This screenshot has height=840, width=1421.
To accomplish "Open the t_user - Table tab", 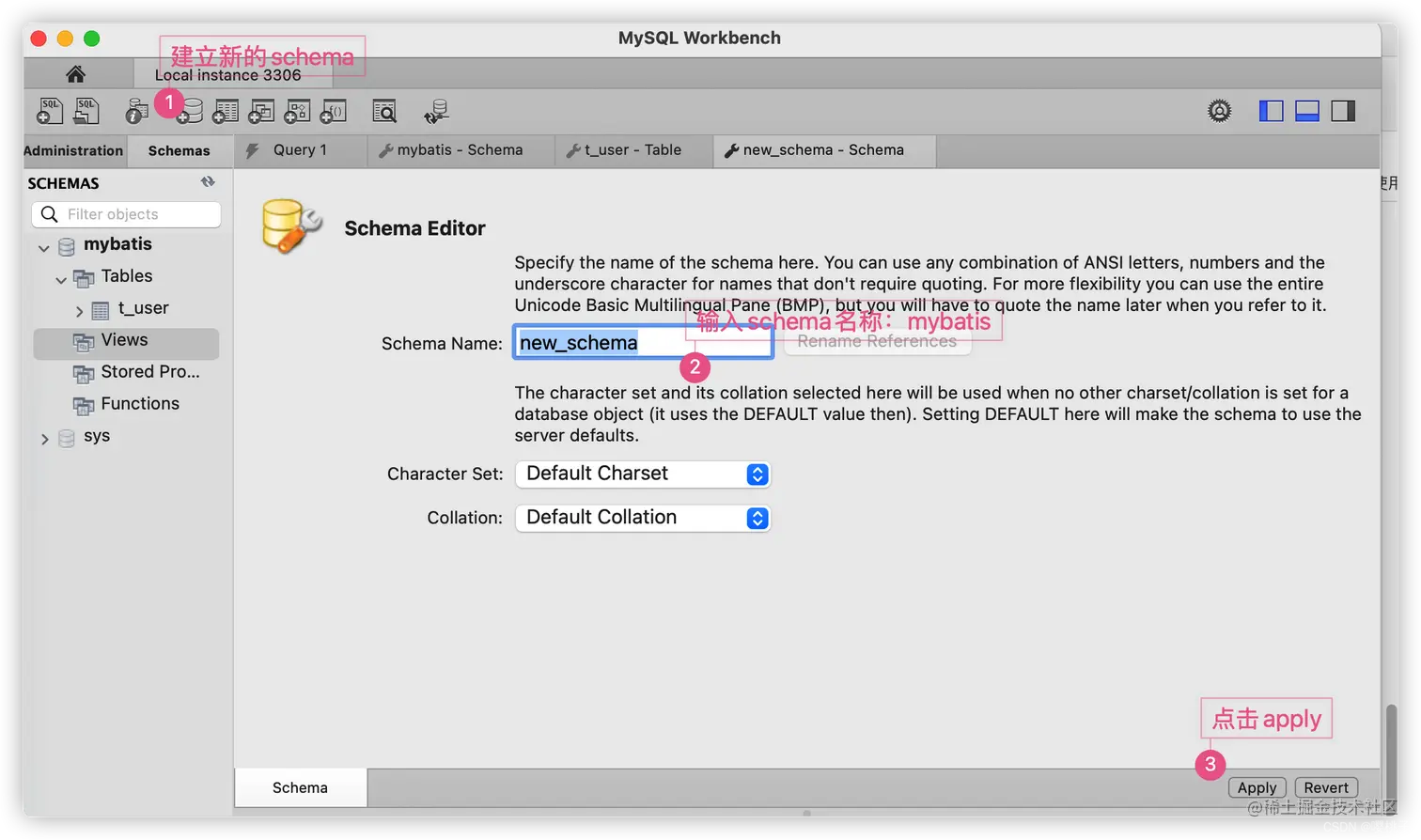I will (x=634, y=150).
